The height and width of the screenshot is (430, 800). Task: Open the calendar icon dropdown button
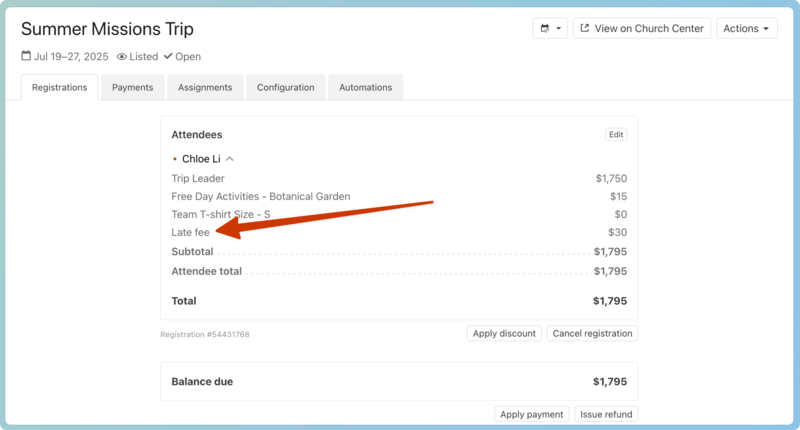(x=550, y=29)
